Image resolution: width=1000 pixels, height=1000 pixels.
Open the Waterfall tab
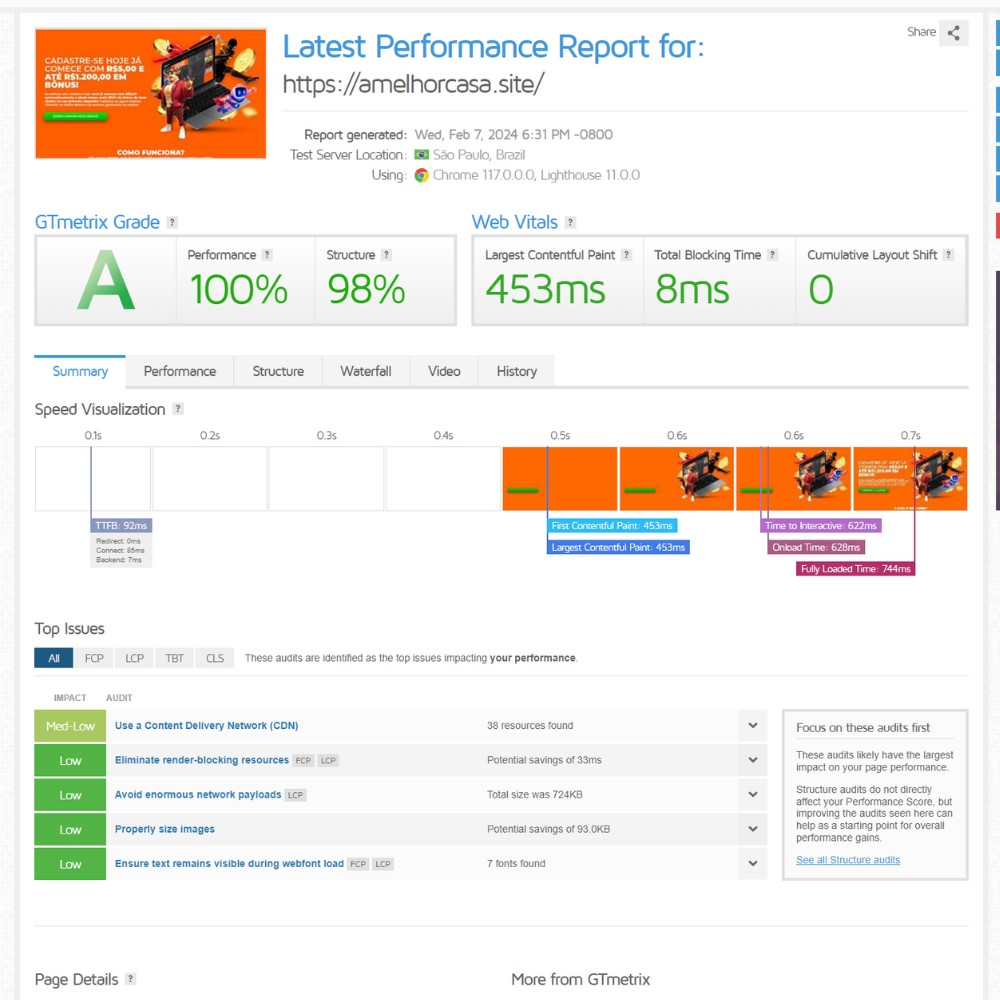(x=366, y=371)
